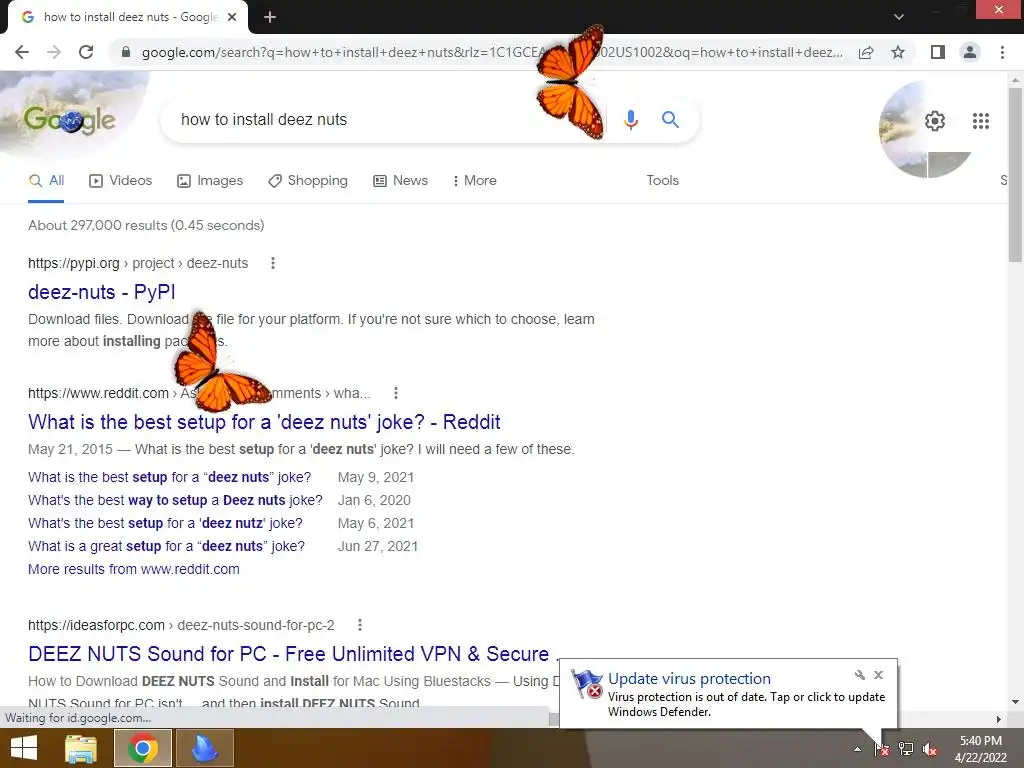The width and height of the screenshot is (1024, 768).
Task: Expand the More search options menu
Action: [x=475, y=181]
